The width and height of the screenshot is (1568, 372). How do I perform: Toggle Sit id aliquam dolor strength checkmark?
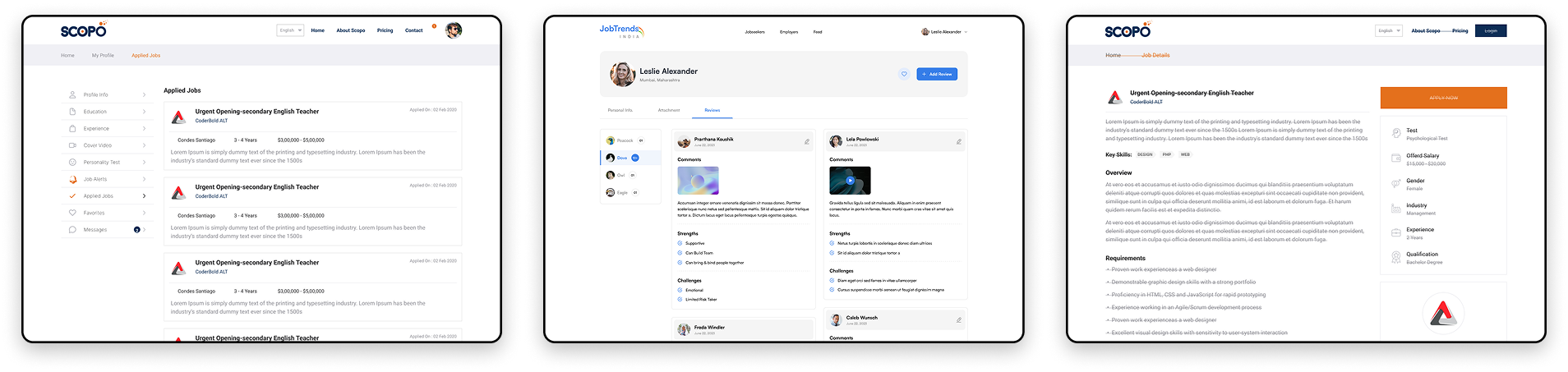pos(832,253)
